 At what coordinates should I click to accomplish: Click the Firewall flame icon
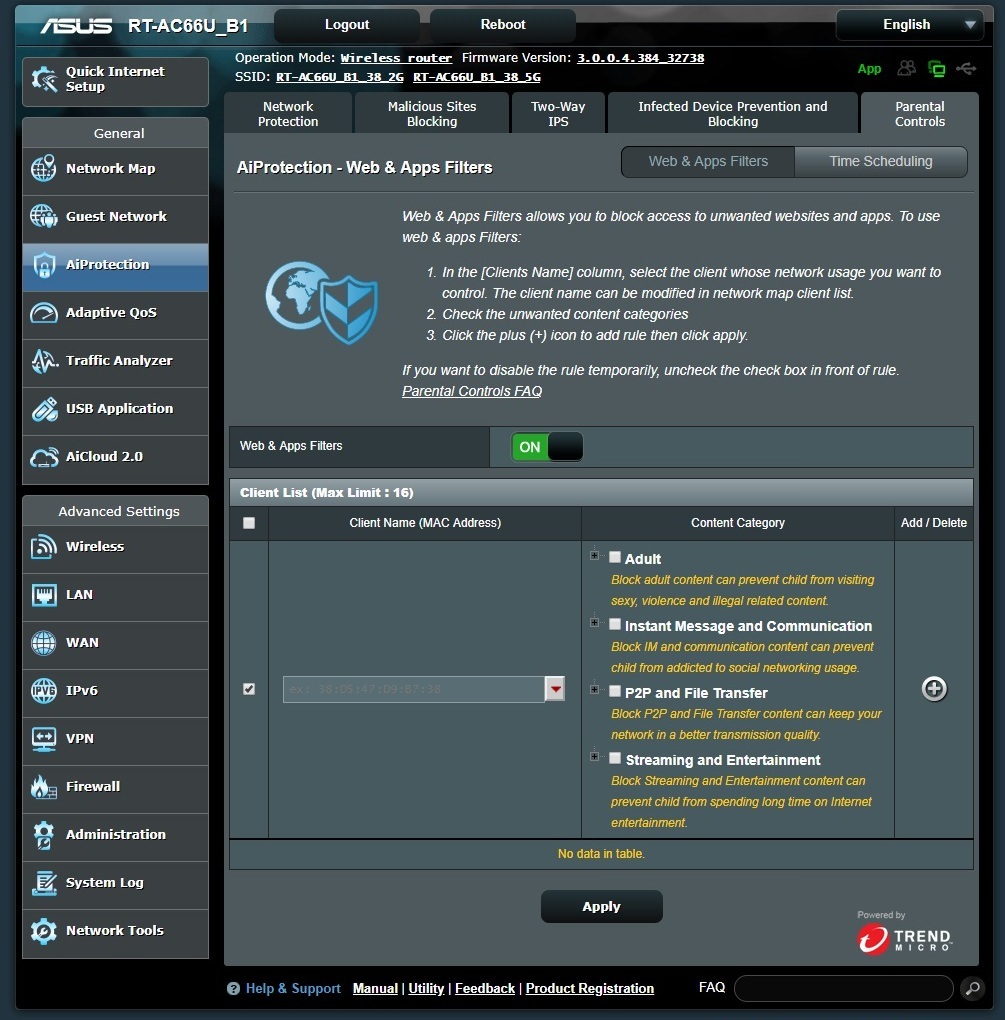point(44,786)
